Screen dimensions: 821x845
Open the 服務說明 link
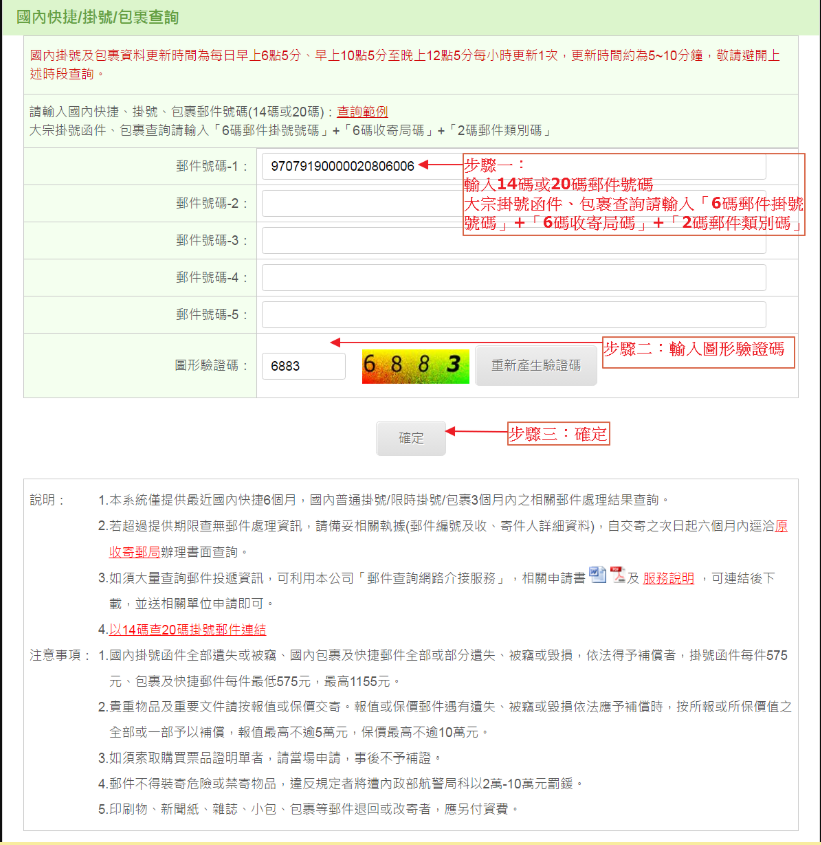click(668, 578)
